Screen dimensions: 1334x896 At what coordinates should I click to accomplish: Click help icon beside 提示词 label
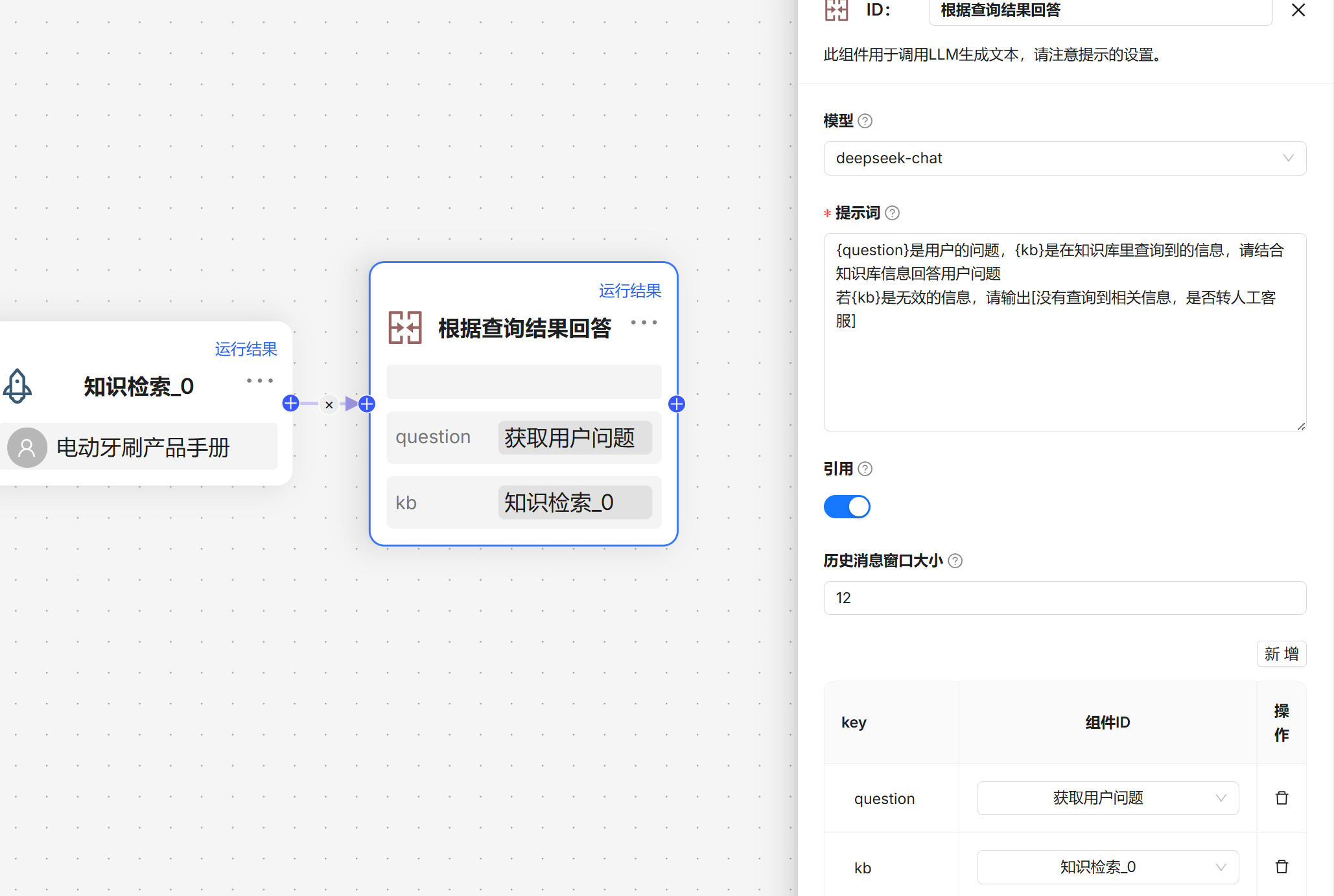892,213
